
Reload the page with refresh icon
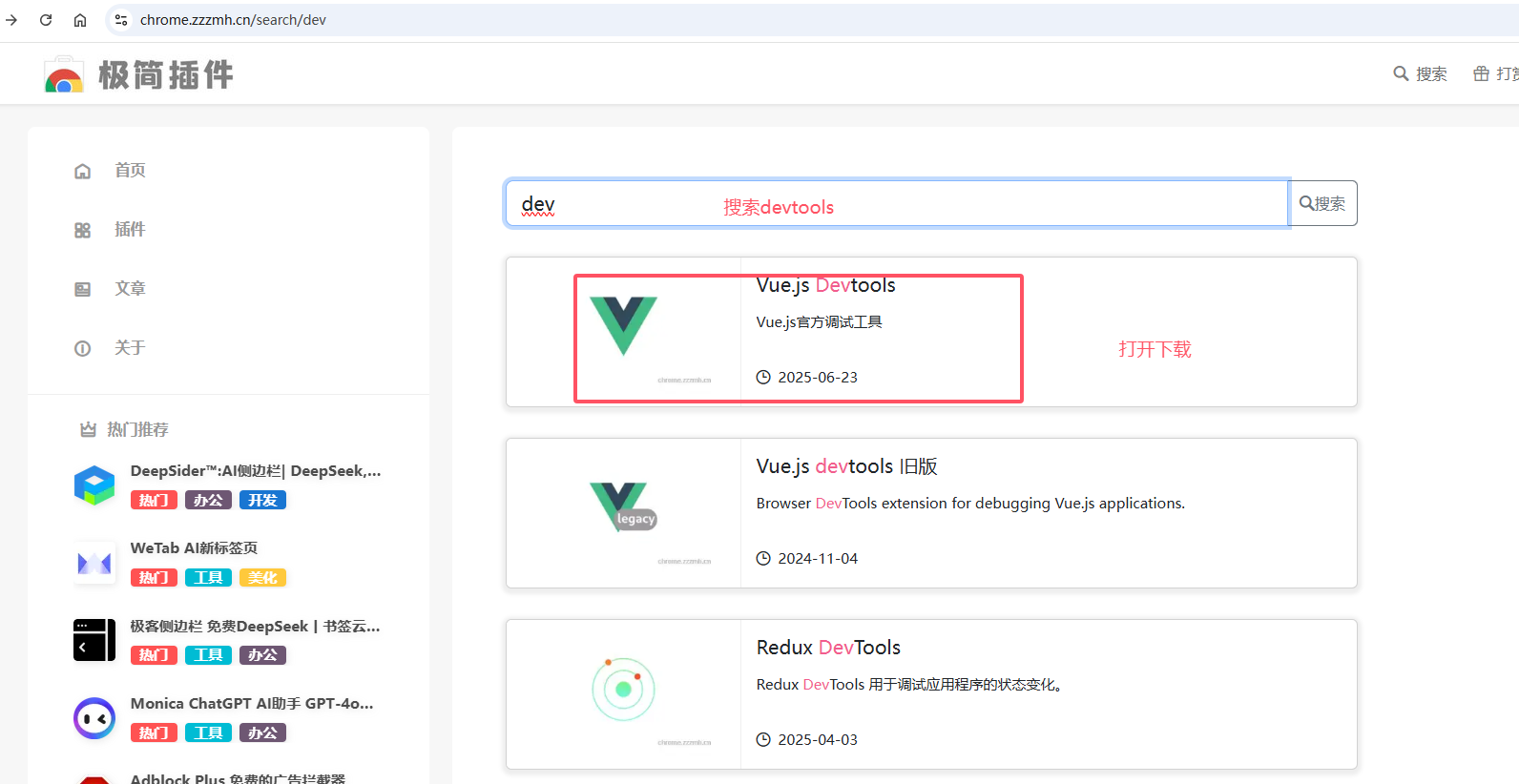[46, 20]
